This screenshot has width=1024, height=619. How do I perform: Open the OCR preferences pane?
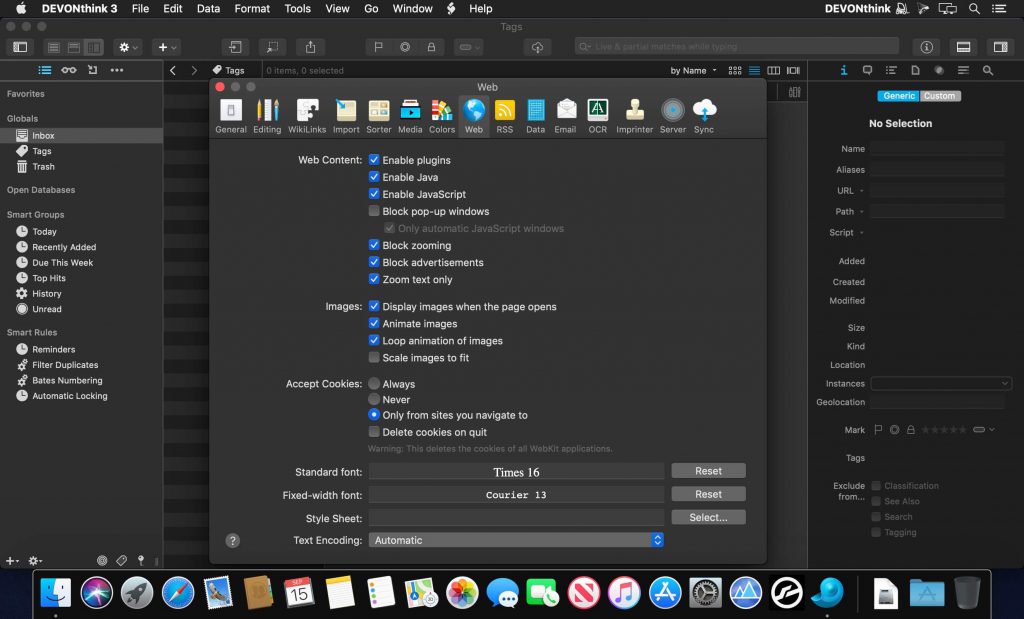[597, 116]
